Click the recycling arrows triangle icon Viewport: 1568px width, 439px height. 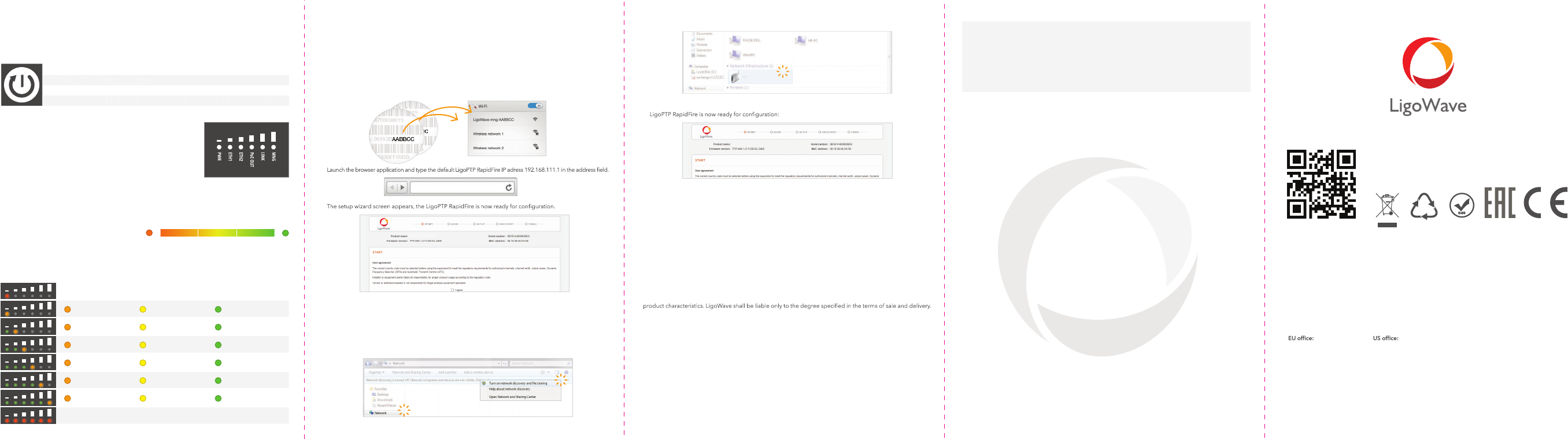click(1423, 206)
